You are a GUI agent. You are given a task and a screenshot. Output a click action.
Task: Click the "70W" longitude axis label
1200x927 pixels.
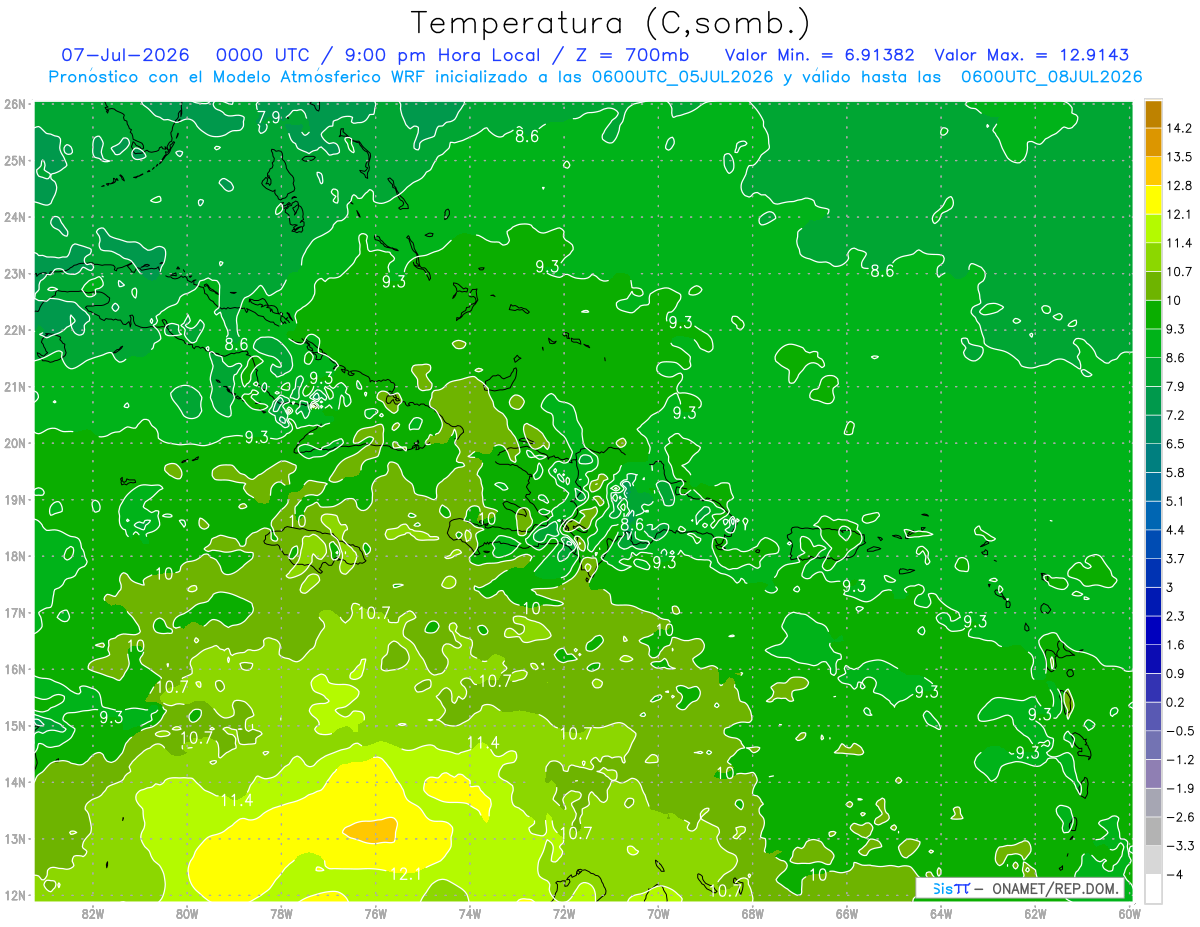[x=658, y=912]
